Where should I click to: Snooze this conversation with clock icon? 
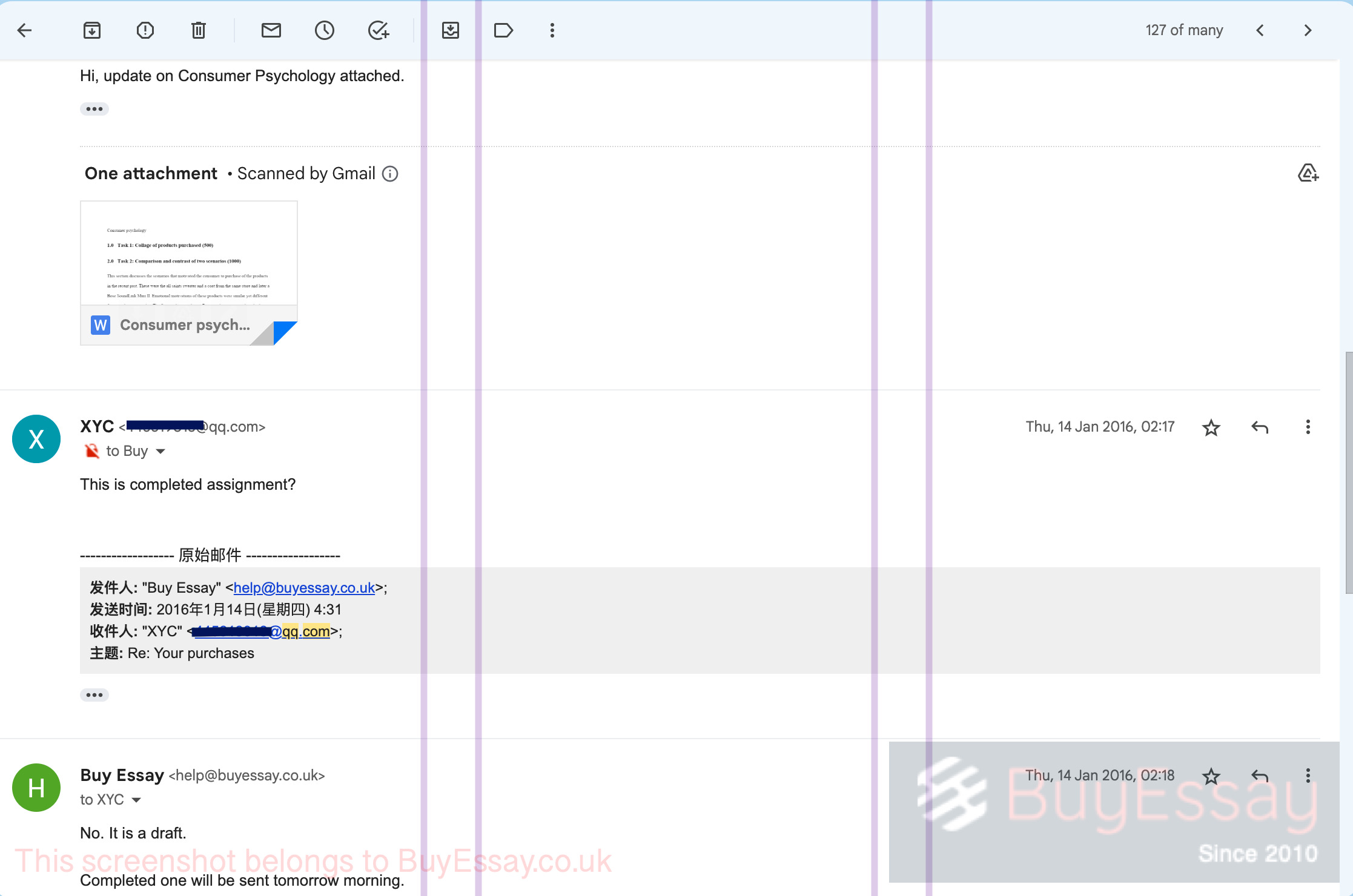coord(325,30)
